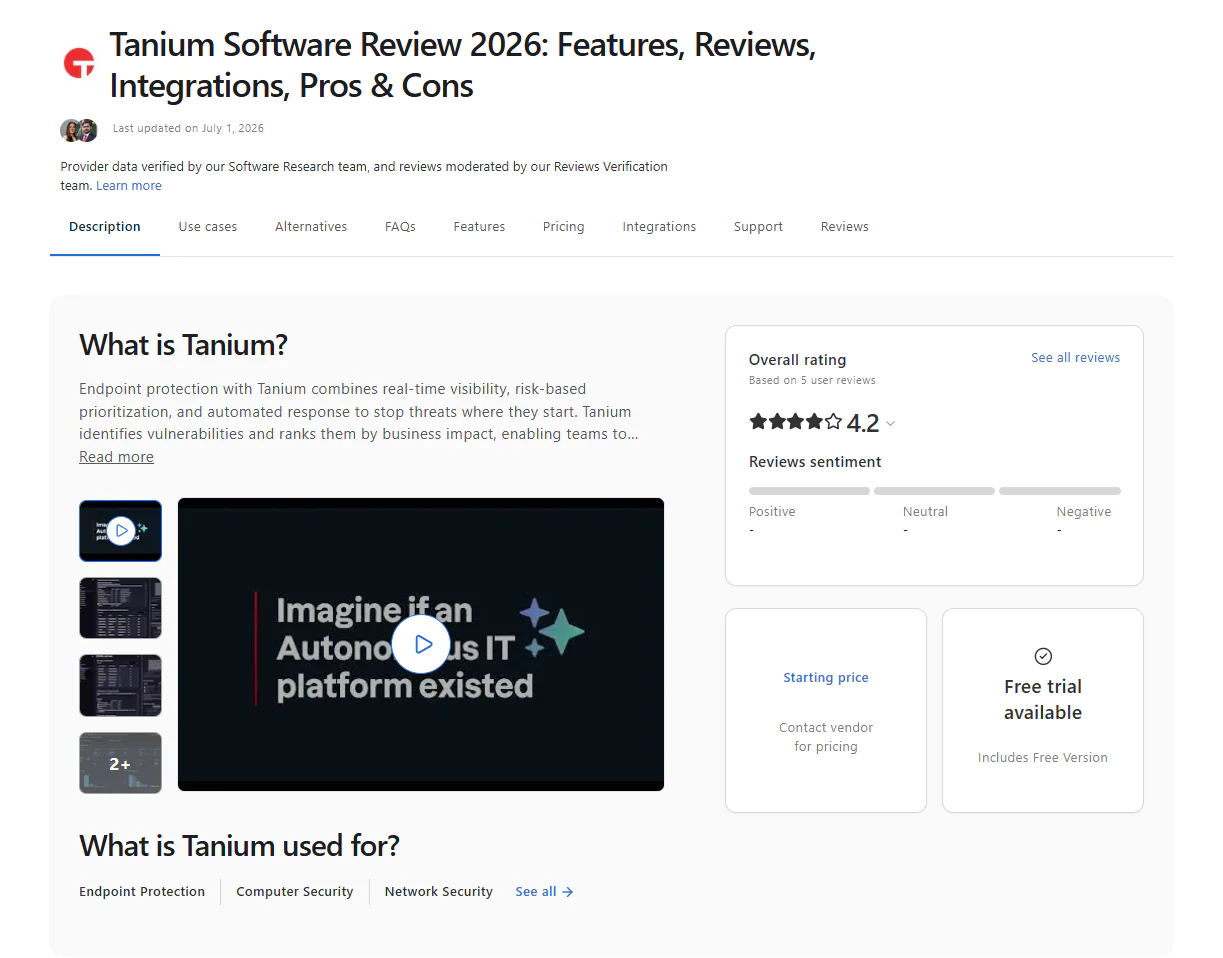Click the star rating icons
Viewport: 1223px width, 958px height.
(x=796, y=422)
